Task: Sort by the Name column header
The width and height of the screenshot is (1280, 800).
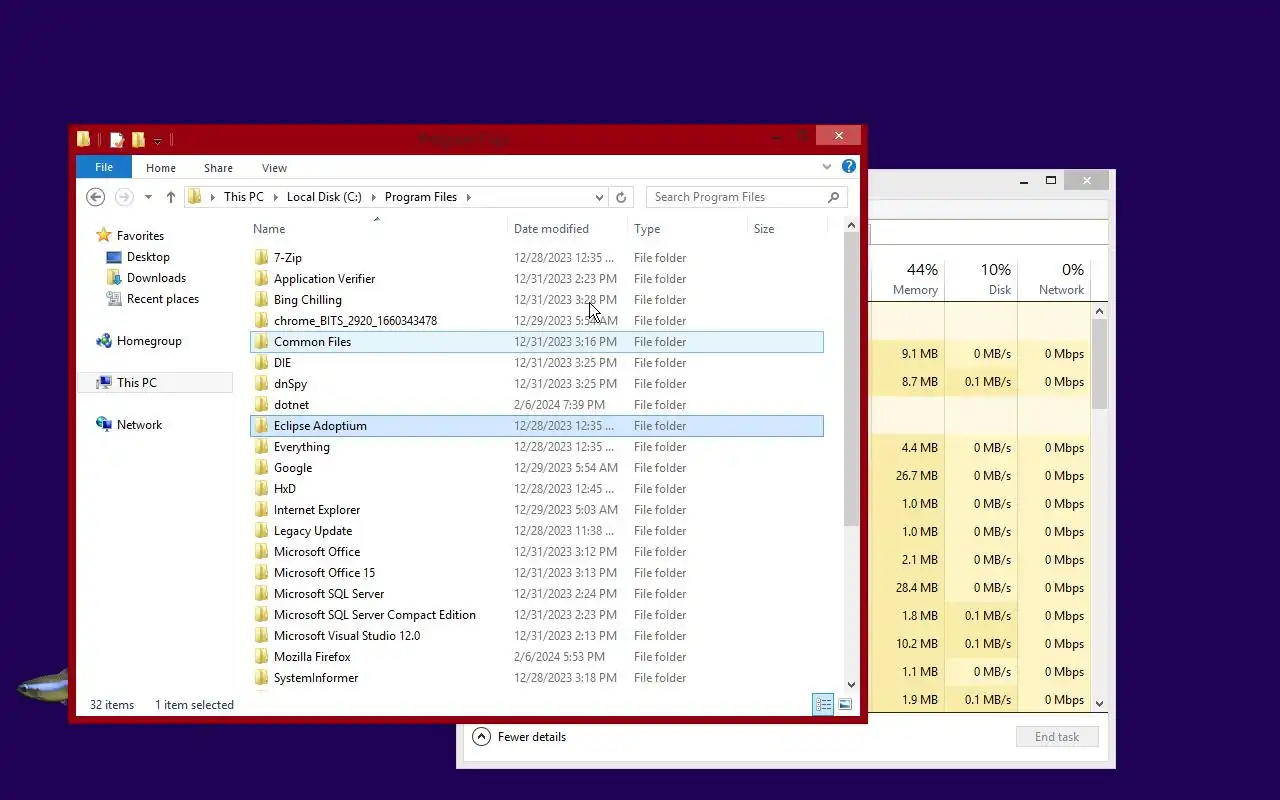Action: point(269,229)
